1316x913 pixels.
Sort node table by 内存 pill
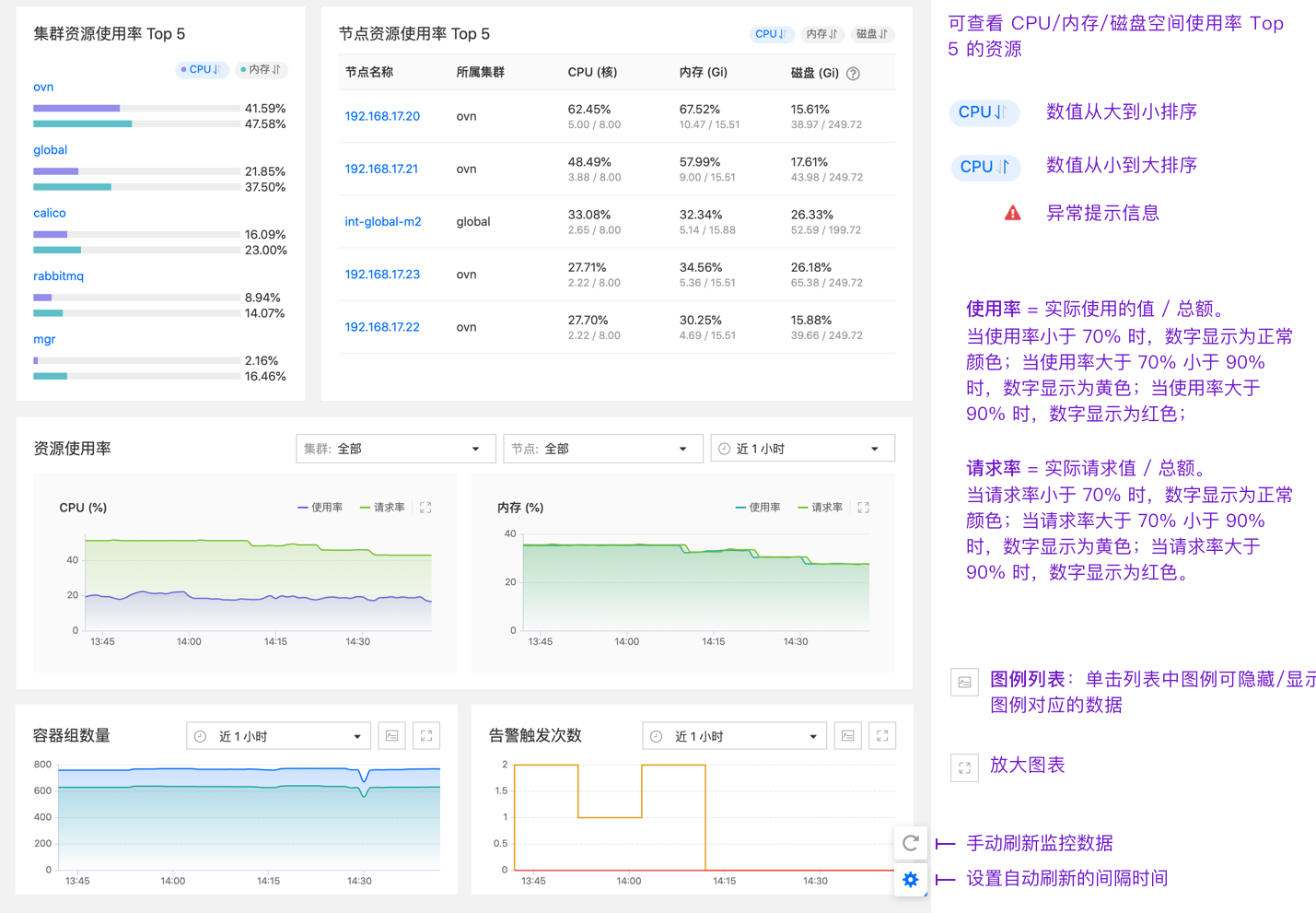click(821, 34)
